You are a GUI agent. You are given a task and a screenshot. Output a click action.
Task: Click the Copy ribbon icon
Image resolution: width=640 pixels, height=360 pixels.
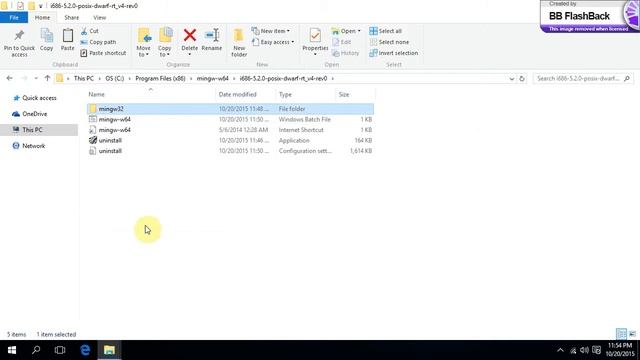[47, 40]
